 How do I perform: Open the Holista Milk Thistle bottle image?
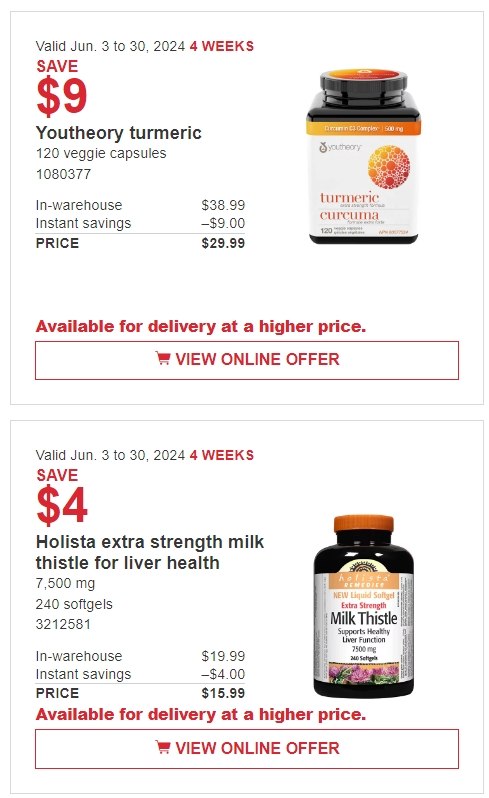click(x=363, y=606)
